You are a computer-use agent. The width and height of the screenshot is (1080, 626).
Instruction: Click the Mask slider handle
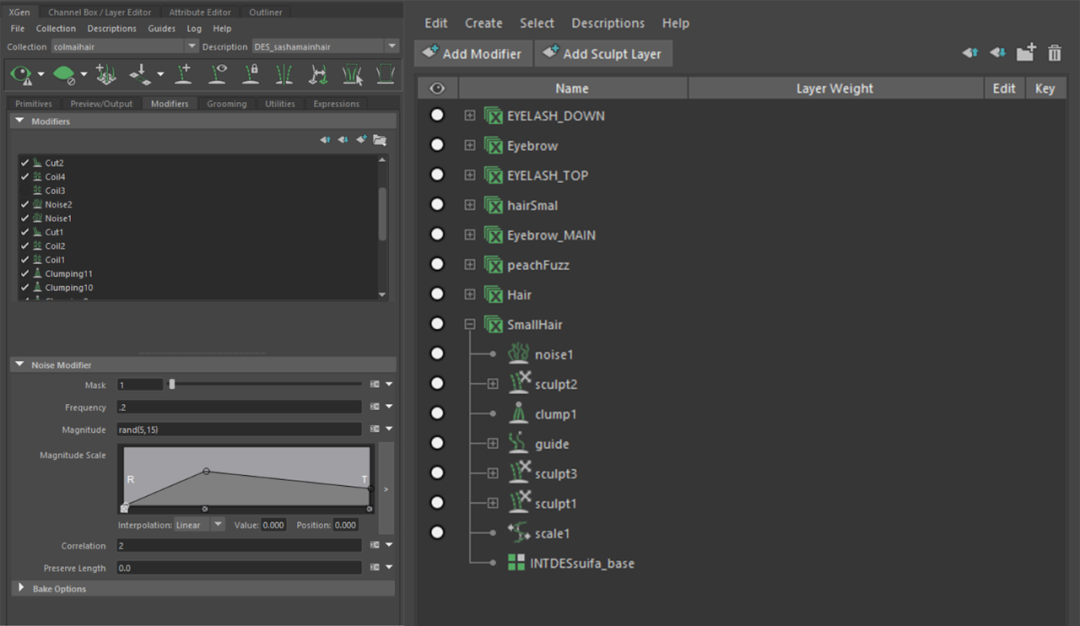pyautogui.click(x=172, y=384)
